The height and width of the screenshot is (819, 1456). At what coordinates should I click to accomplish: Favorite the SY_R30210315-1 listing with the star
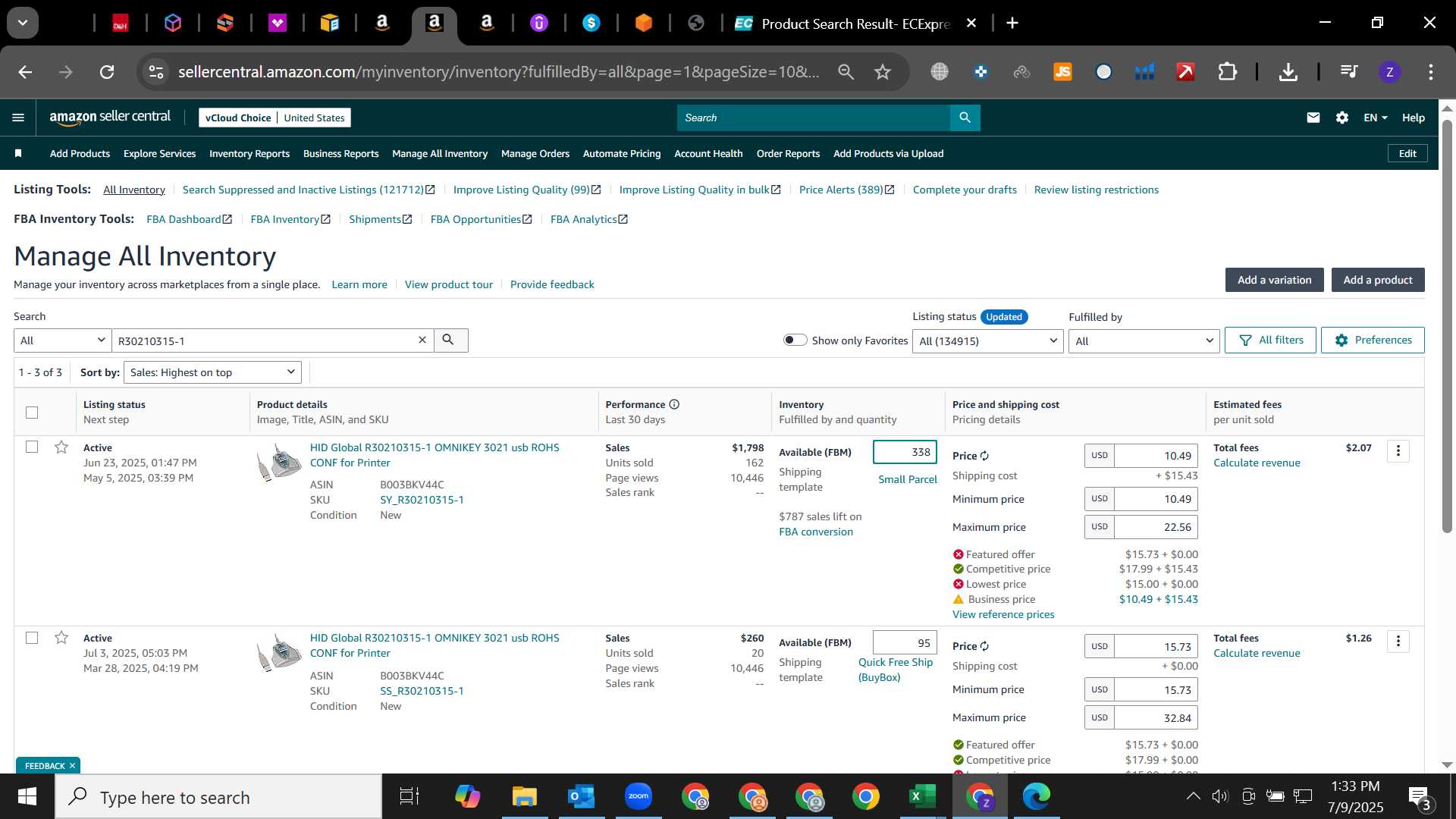click(x=61, y=447)
